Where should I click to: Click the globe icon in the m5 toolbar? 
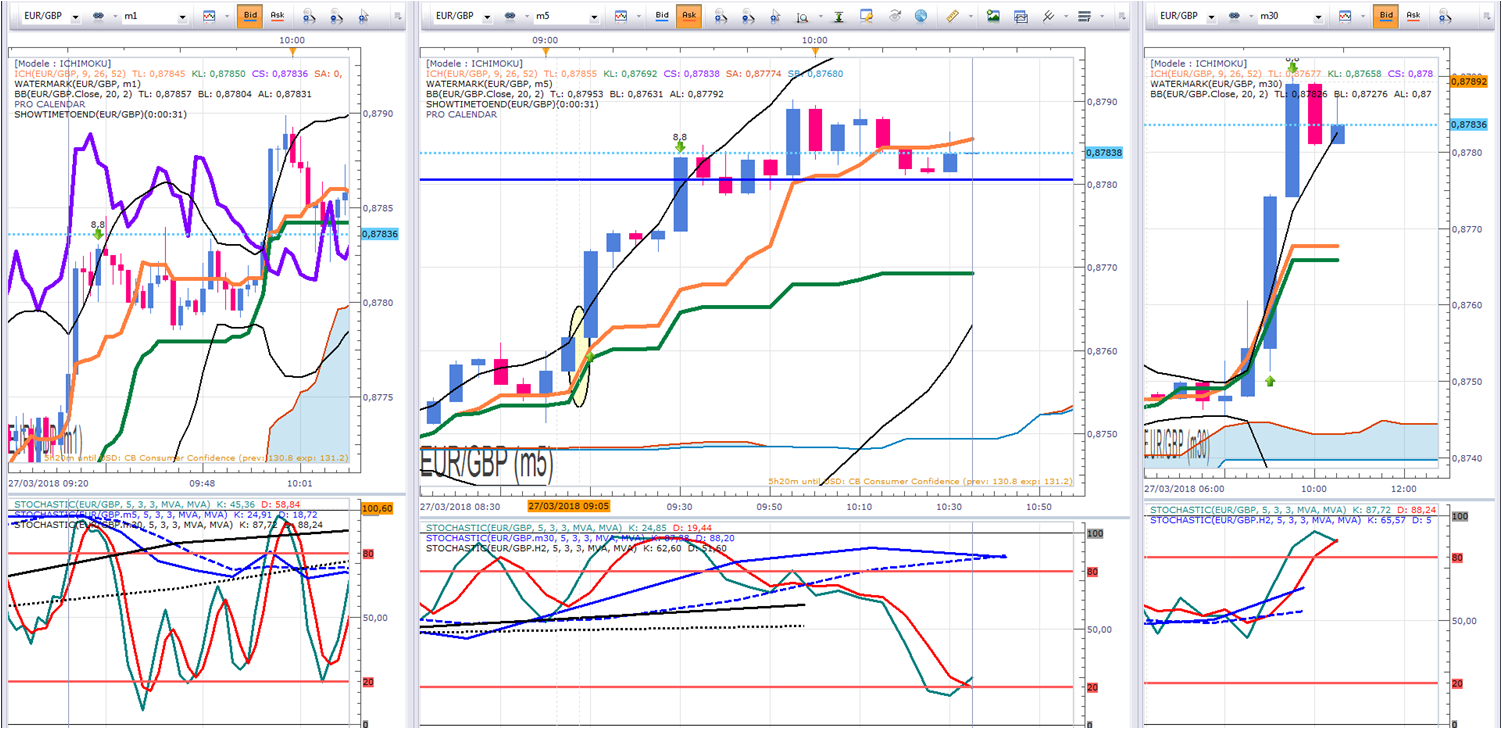pos(921,16)
